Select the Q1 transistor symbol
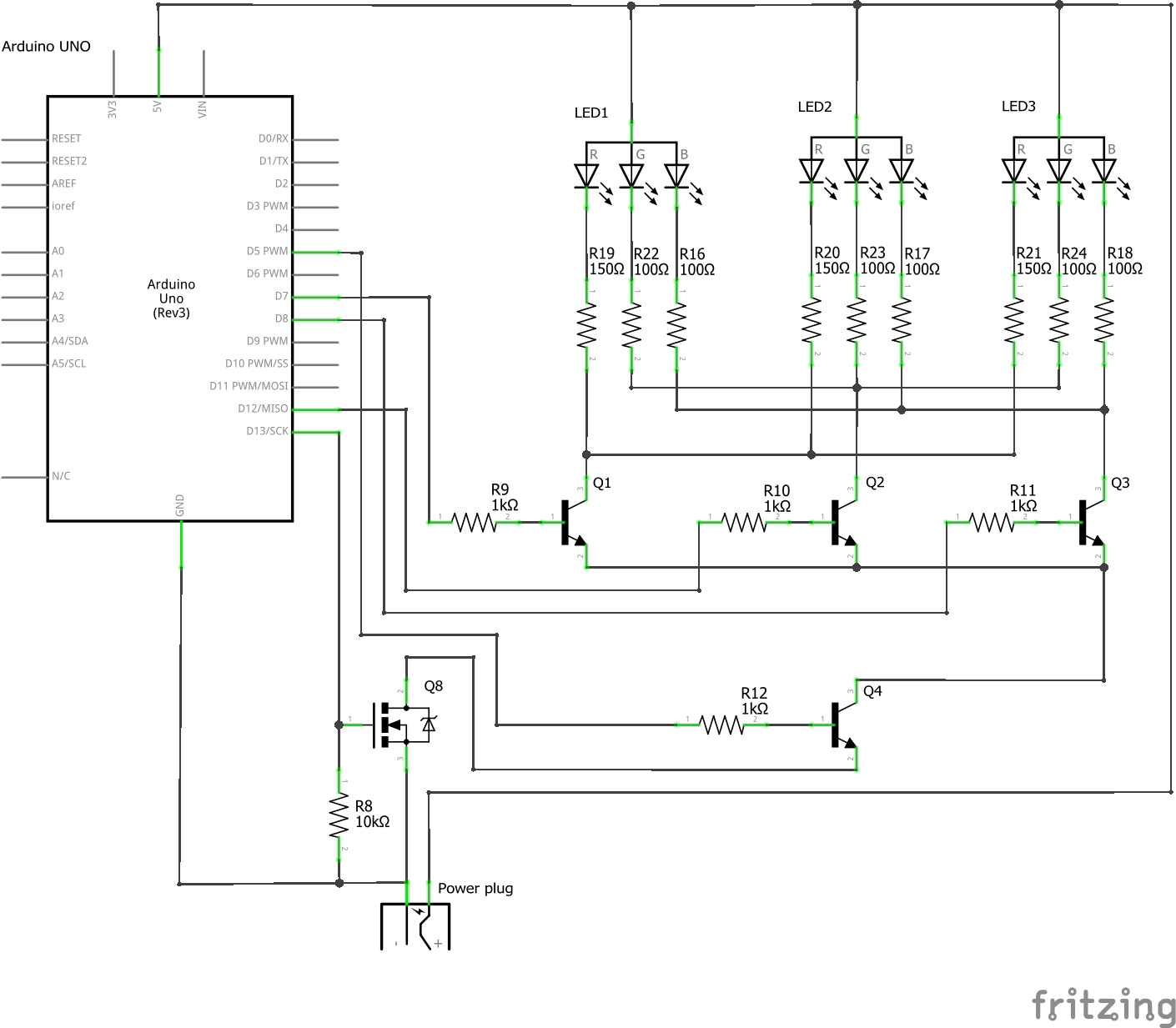Screen dimensions: 1176x1028 pos(575,523)
